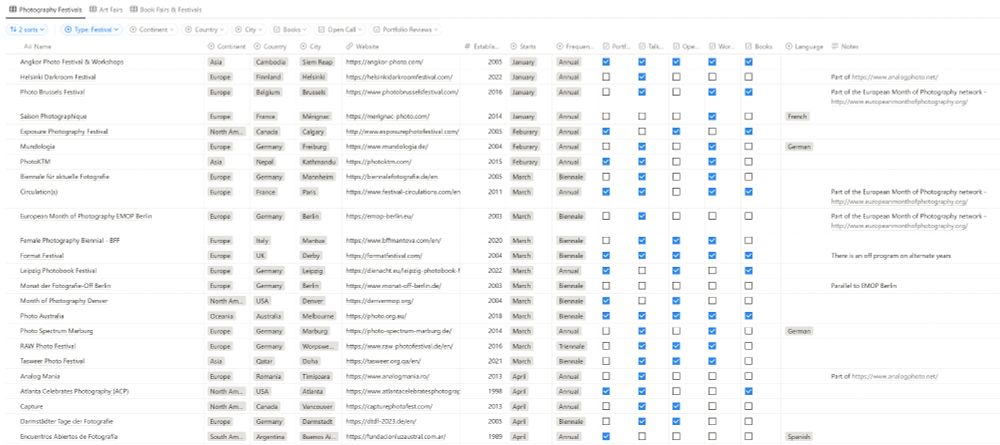Image resolution: width=1000 pixels, height=445 pixels.
Task: Uncheck Books box in Format Festival row
Action: coord(748,256)
